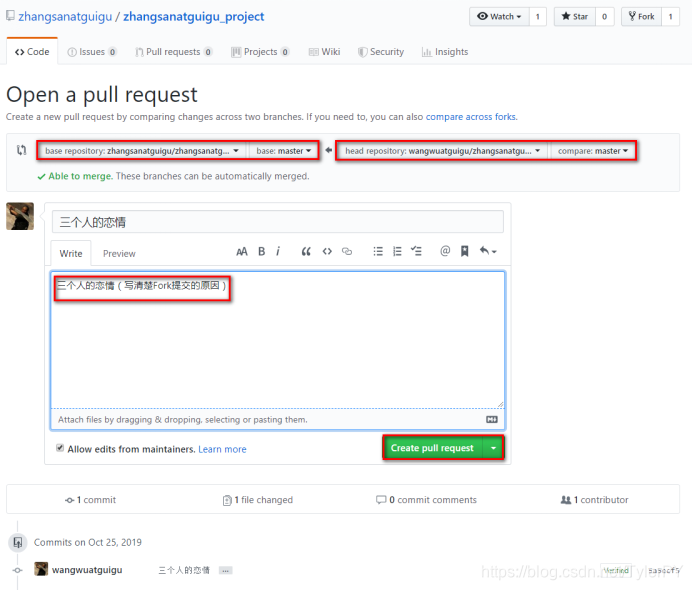
Task: Follow the compare across forks link
Action: [x=471, y=117]
